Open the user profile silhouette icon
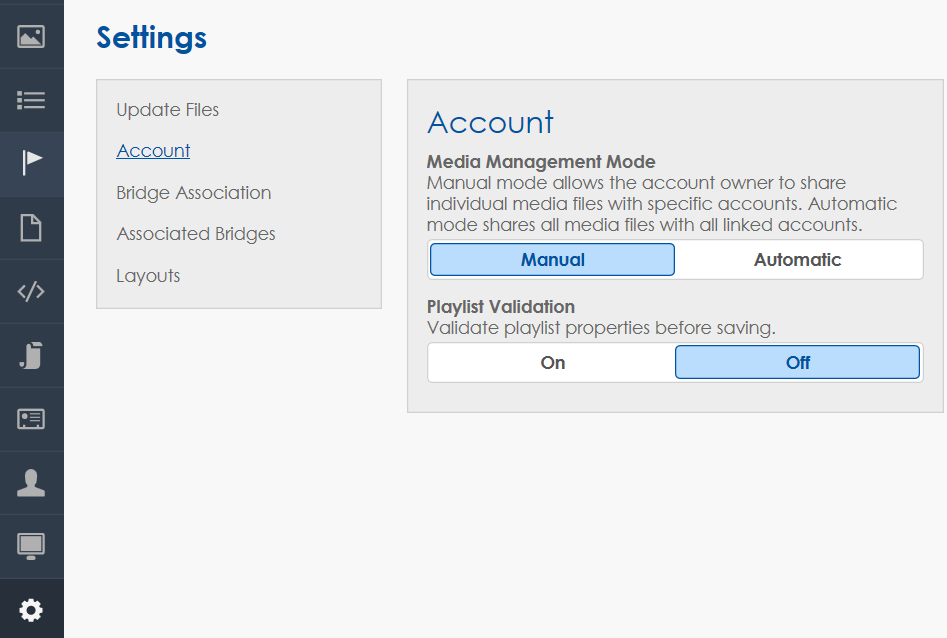The width and height of the screenshot is (947, 638). tap(31, 483)
